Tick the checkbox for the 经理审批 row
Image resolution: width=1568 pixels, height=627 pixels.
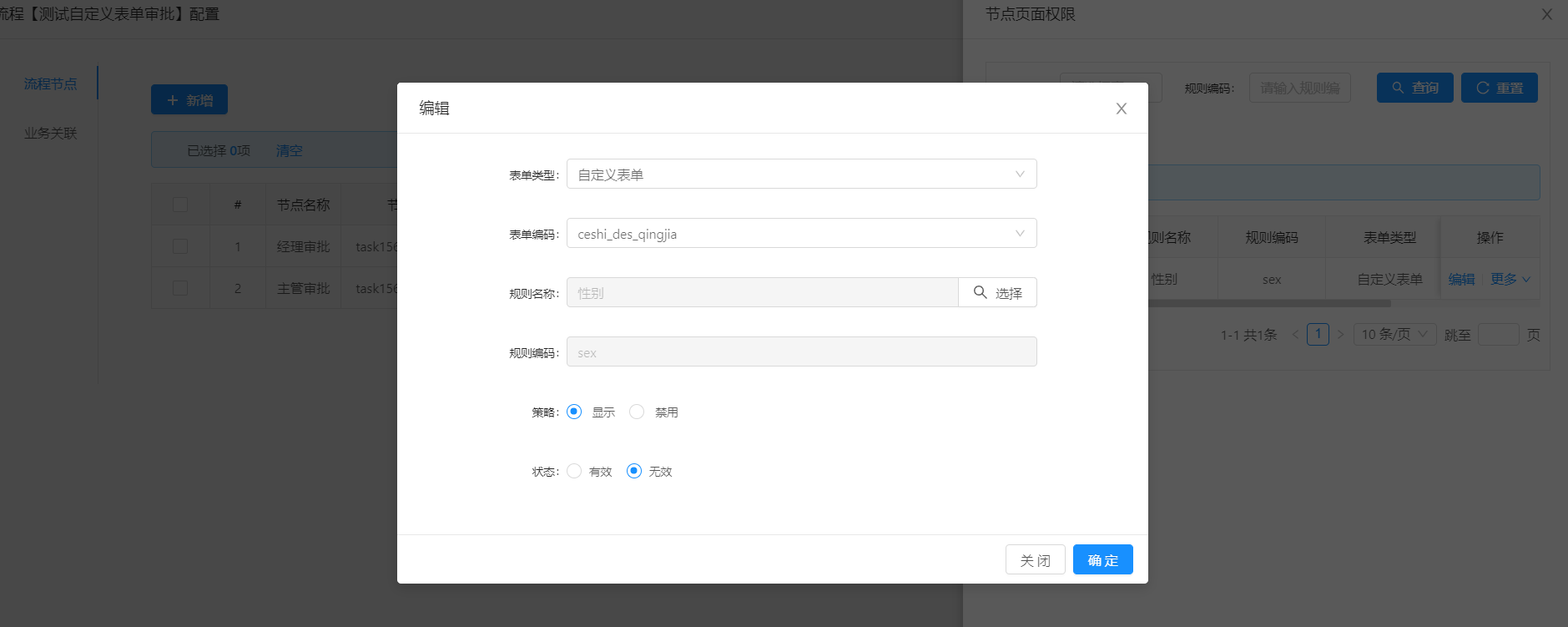pyautogui.click(x=180, y=246)
